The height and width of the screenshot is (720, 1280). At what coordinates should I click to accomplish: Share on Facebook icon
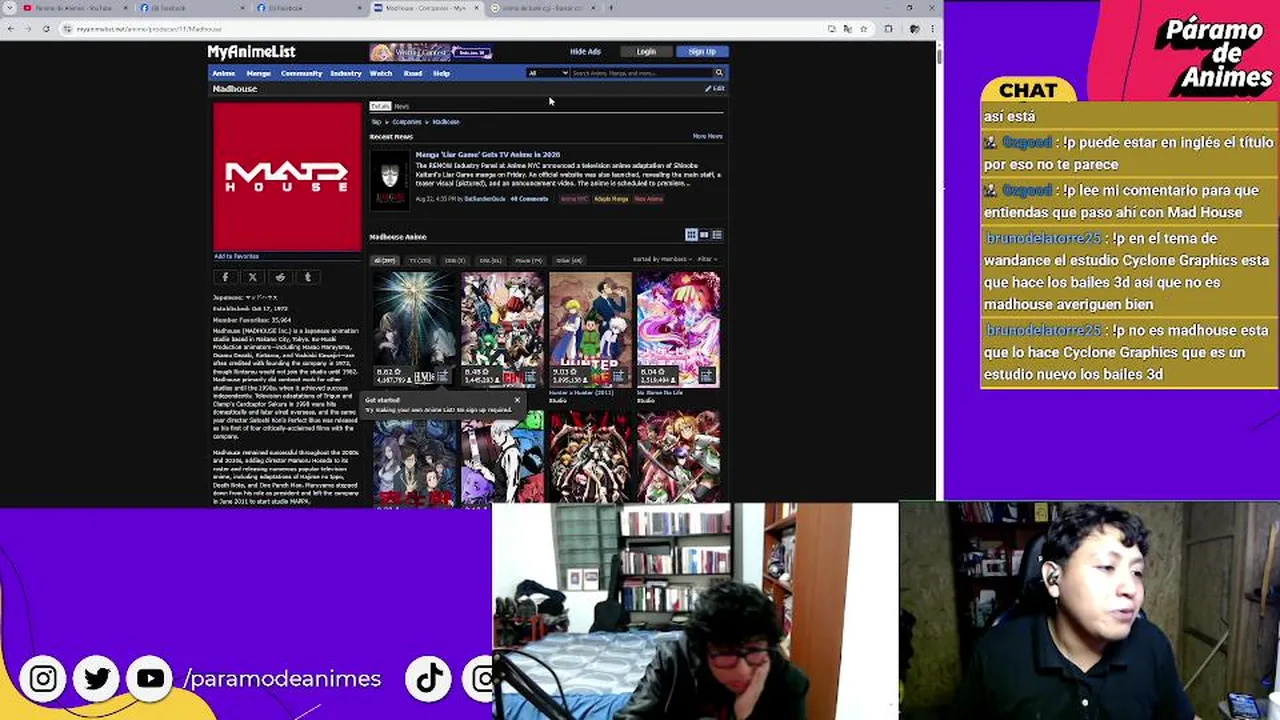[x=225, y=277]
